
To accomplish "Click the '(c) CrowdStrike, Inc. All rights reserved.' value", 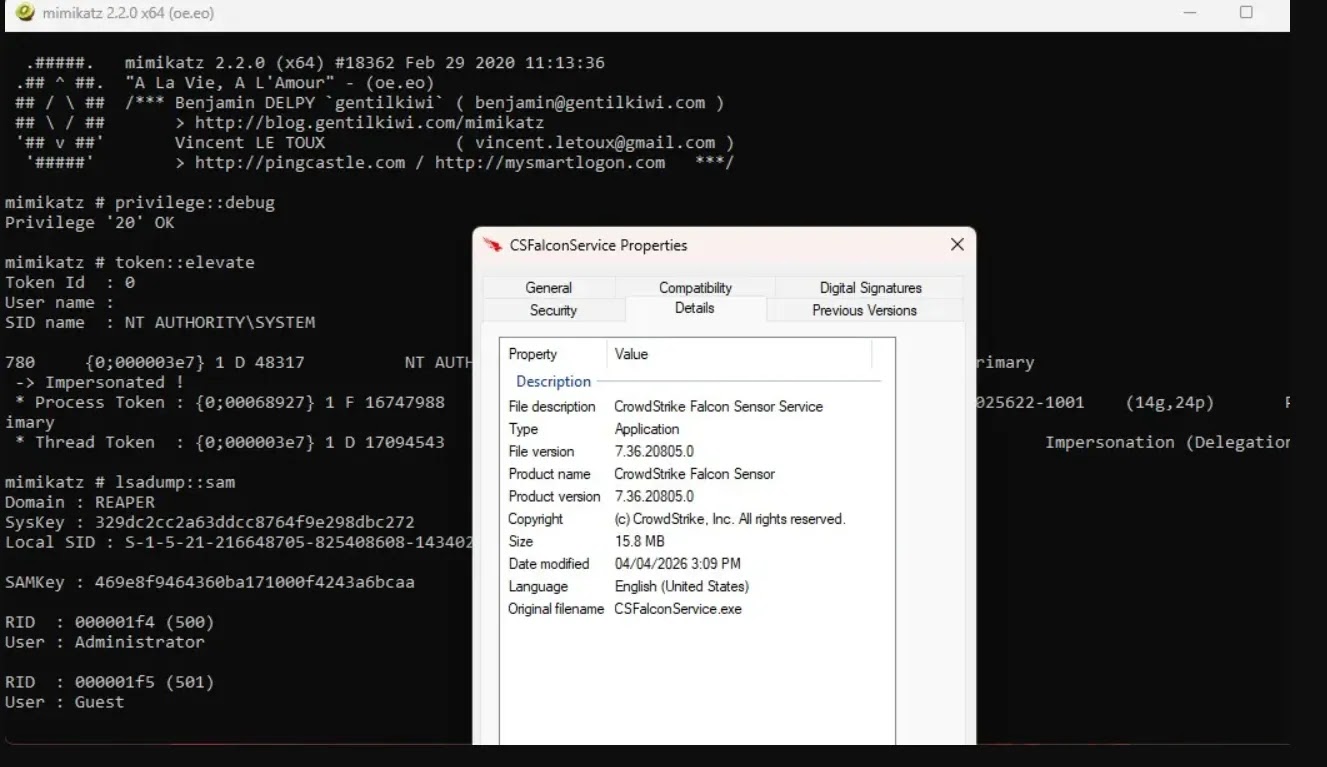I will coord(730,519).
